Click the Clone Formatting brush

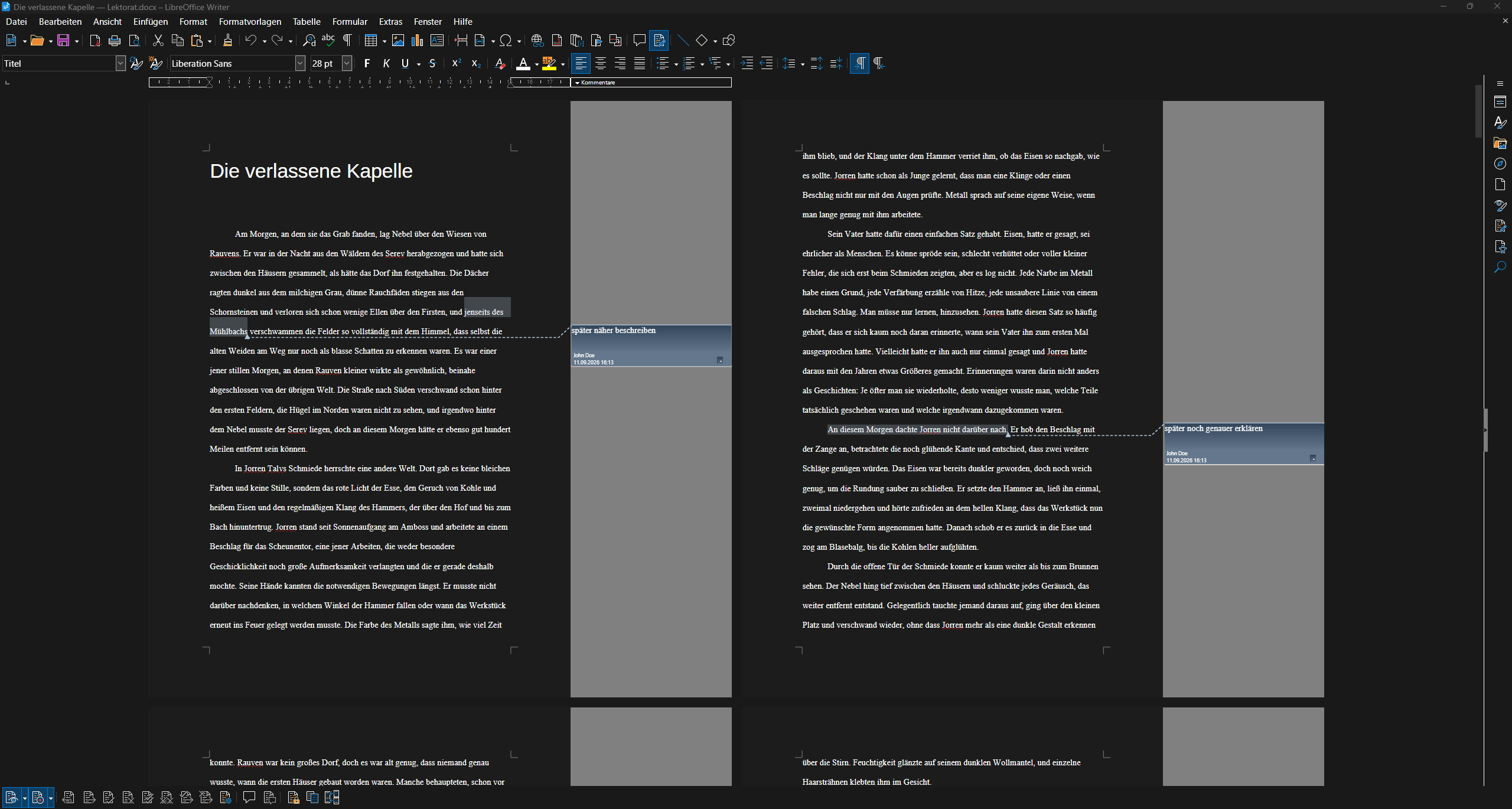[227, 40]
